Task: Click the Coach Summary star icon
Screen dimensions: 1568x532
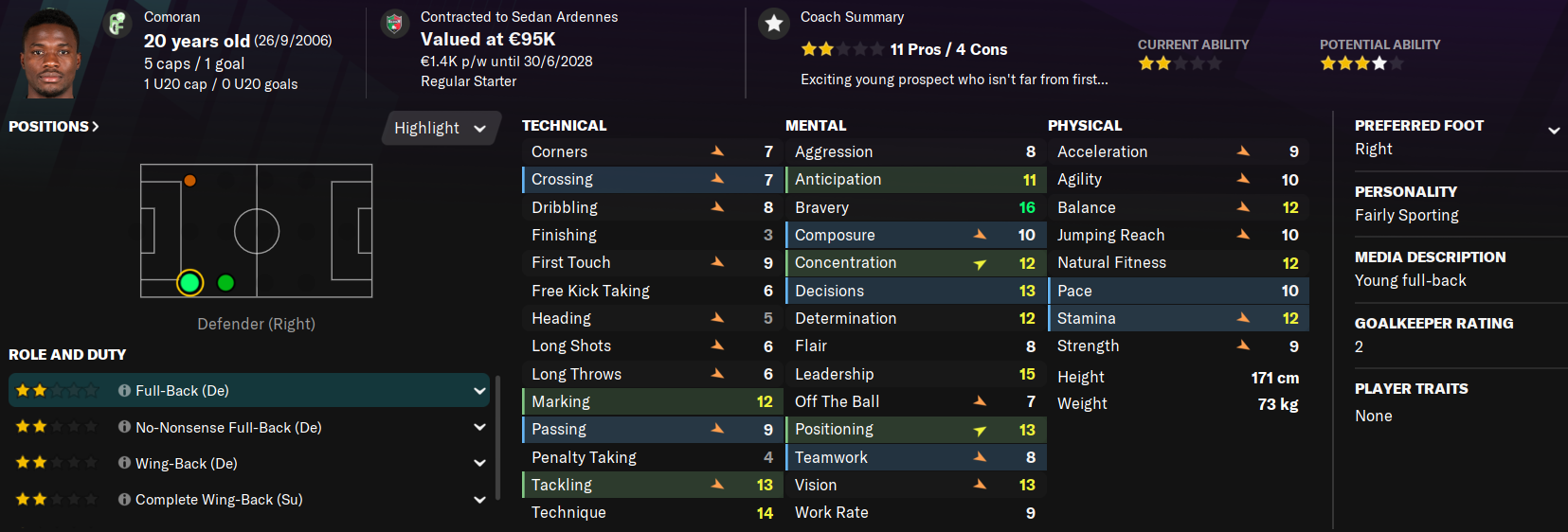Action: click(774, 24)
